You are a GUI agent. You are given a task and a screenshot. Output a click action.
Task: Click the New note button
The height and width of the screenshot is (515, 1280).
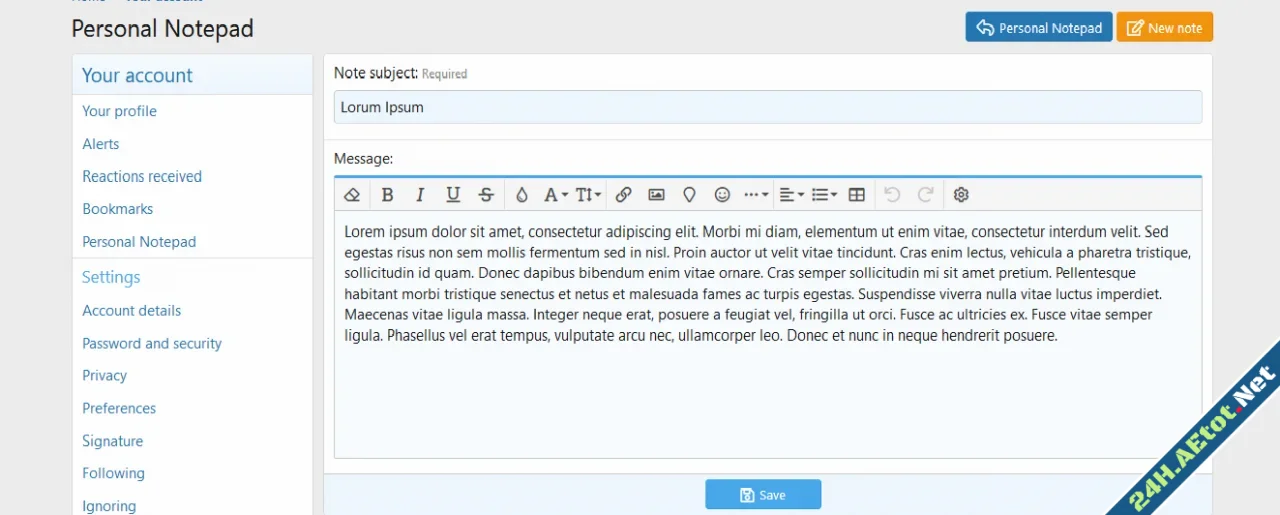tap(1164, 28)
